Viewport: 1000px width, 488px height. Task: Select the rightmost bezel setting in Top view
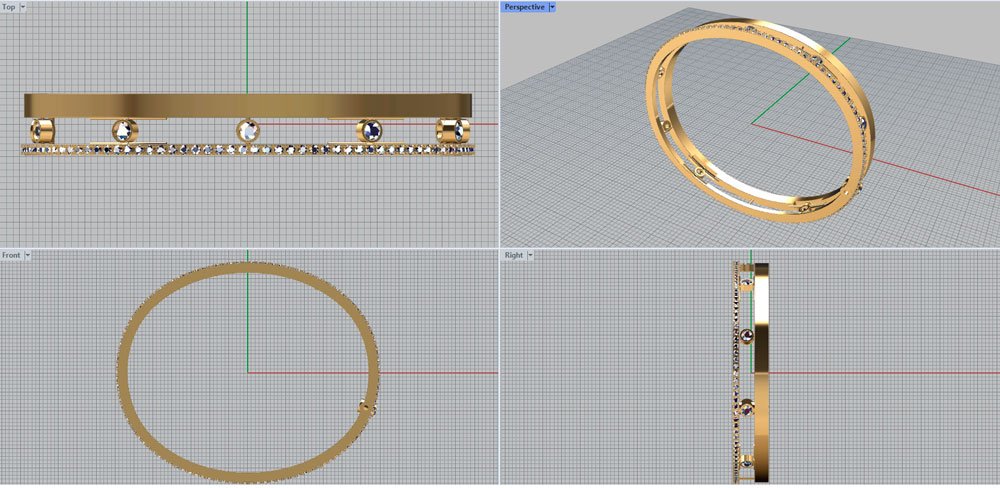453,131
